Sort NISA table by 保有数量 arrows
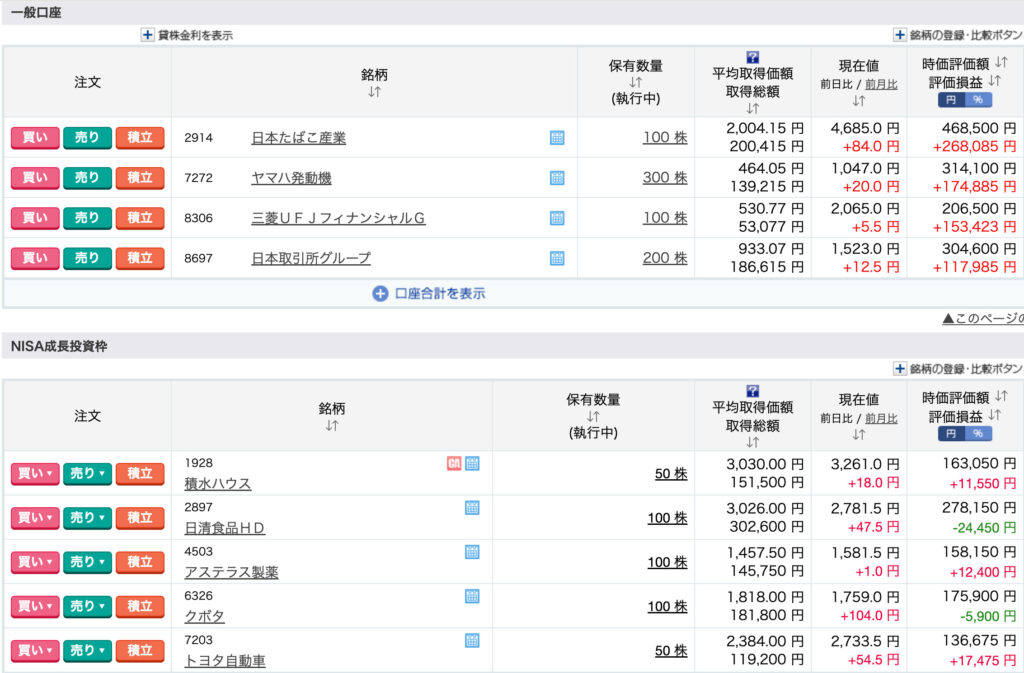 [x=592, y=416]
